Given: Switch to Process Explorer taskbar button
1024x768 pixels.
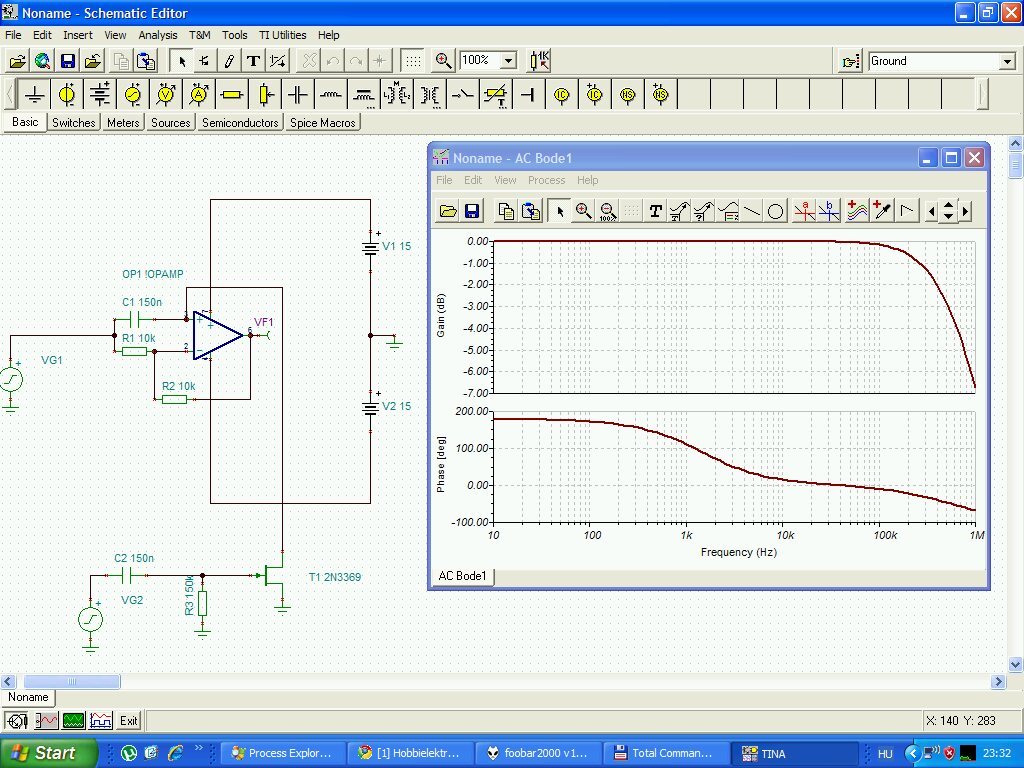Looking at the screenshot, I should (281, 754).
